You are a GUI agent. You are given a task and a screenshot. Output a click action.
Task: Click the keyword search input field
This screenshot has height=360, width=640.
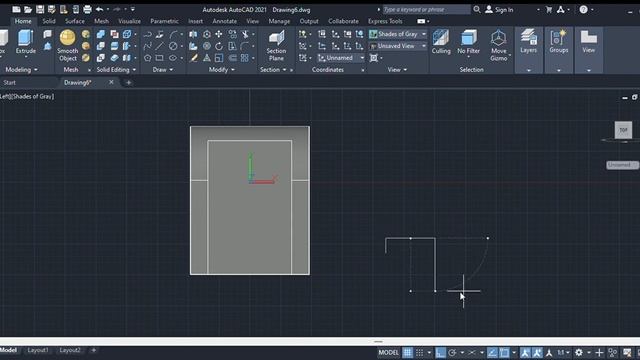[x=426, y=9]
